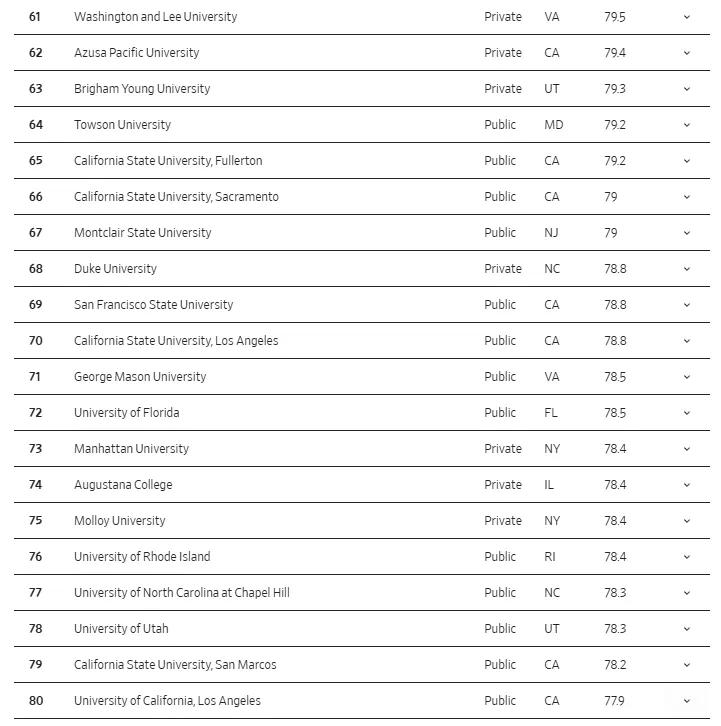
Task: Click the Manhattan University name
Action: 131,449
